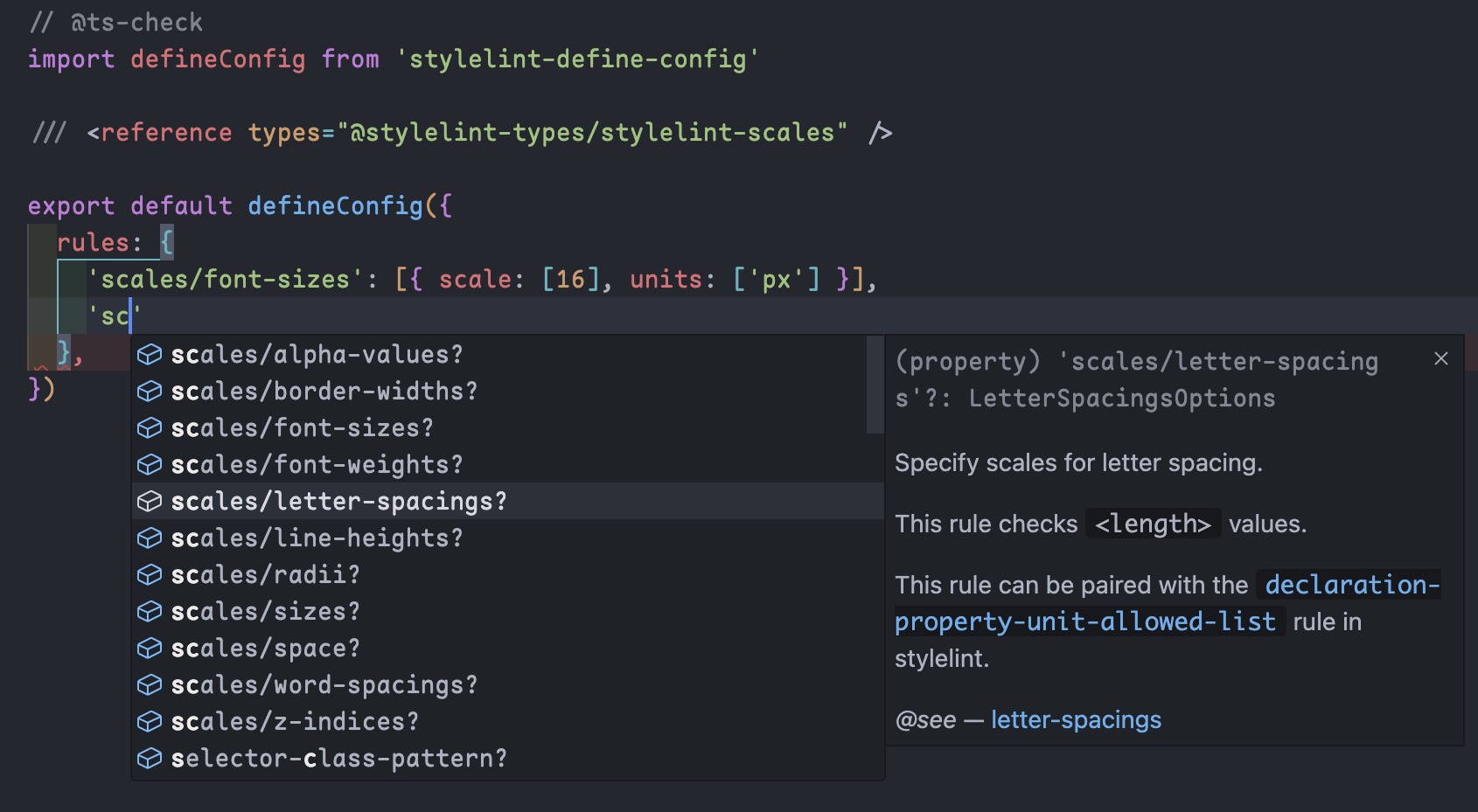Click the LetterSpacingsOptions type name

(x=1122, y=398)
